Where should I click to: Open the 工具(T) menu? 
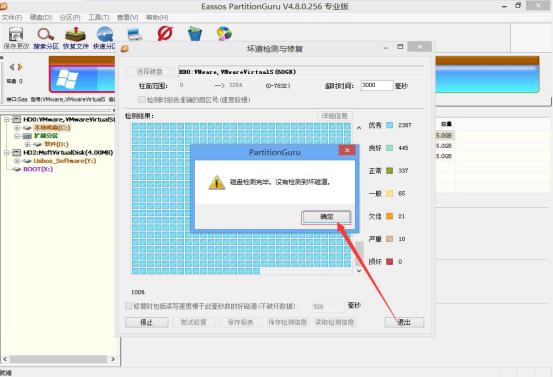pos(98,17)
